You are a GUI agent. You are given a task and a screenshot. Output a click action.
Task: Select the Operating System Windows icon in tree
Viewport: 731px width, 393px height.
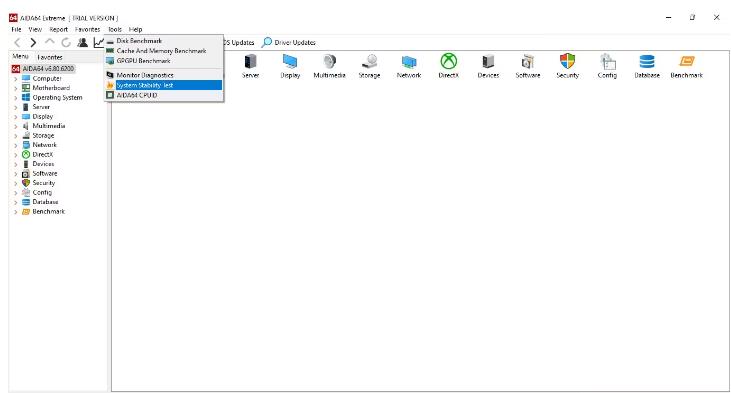[x=26, y=97]
